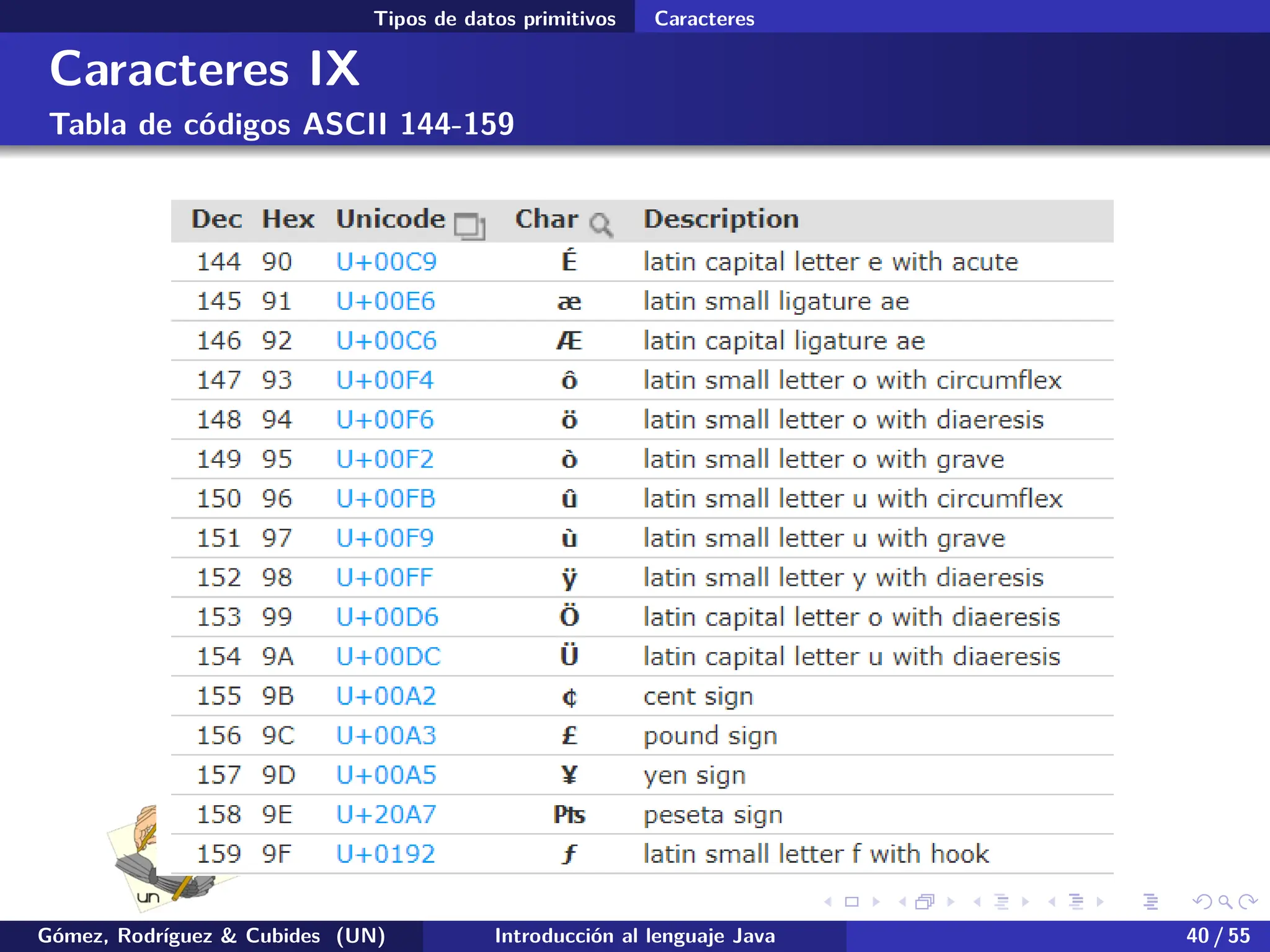The width and height of the screenshot is (1270, 952).
Task: Click hex value 9F in the table
Action: tap(277, 854)
